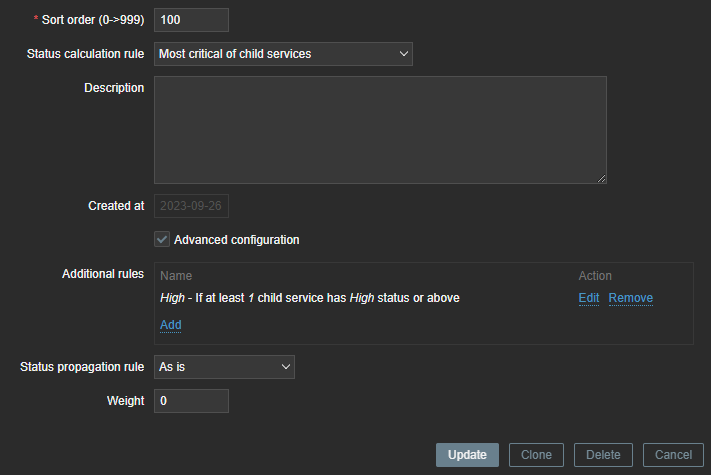Open the Status calculation rule dropdown
This screenshot has width=711, height=475.
point(283,54)
